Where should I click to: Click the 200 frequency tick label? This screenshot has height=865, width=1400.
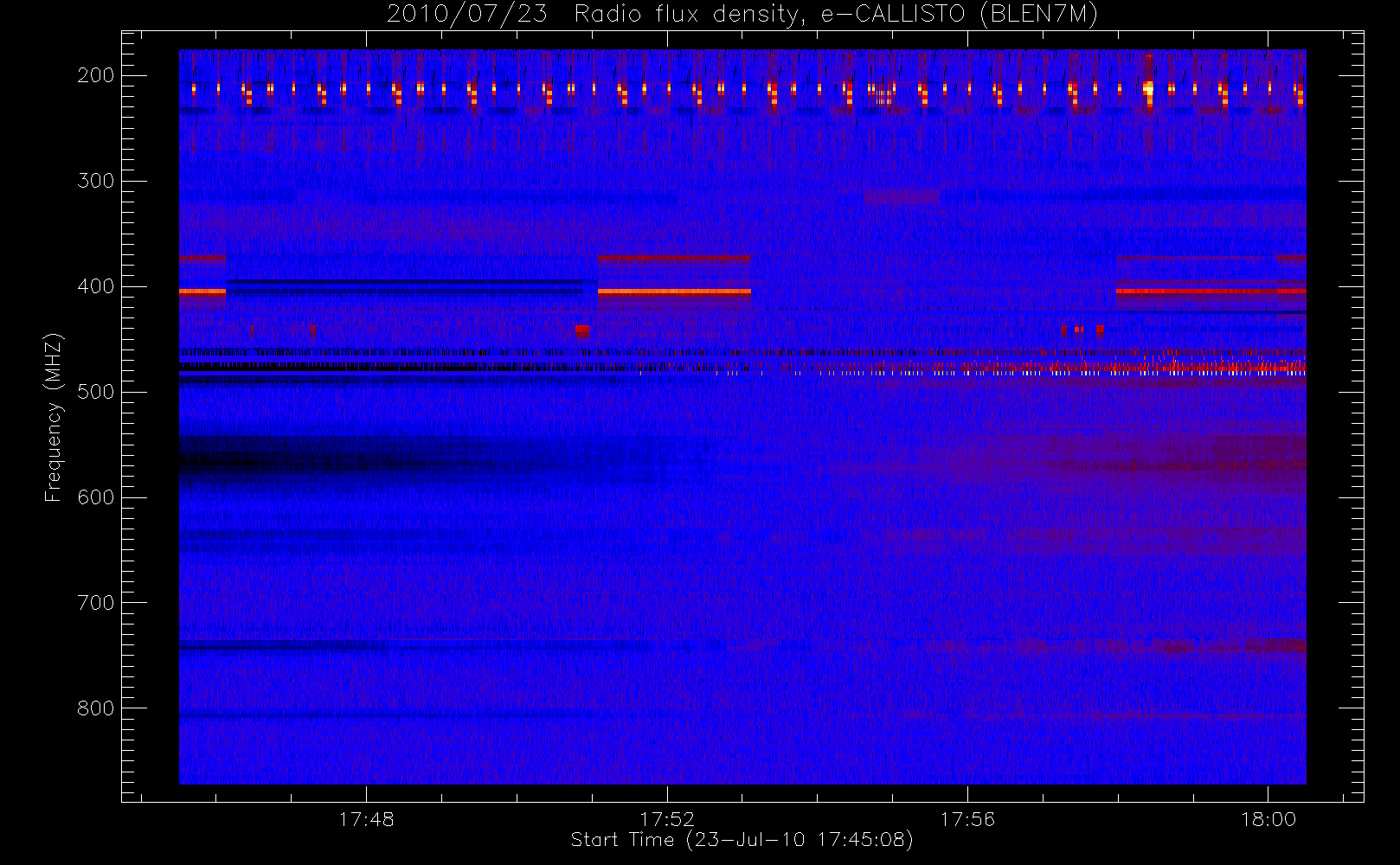click(95, 75)
